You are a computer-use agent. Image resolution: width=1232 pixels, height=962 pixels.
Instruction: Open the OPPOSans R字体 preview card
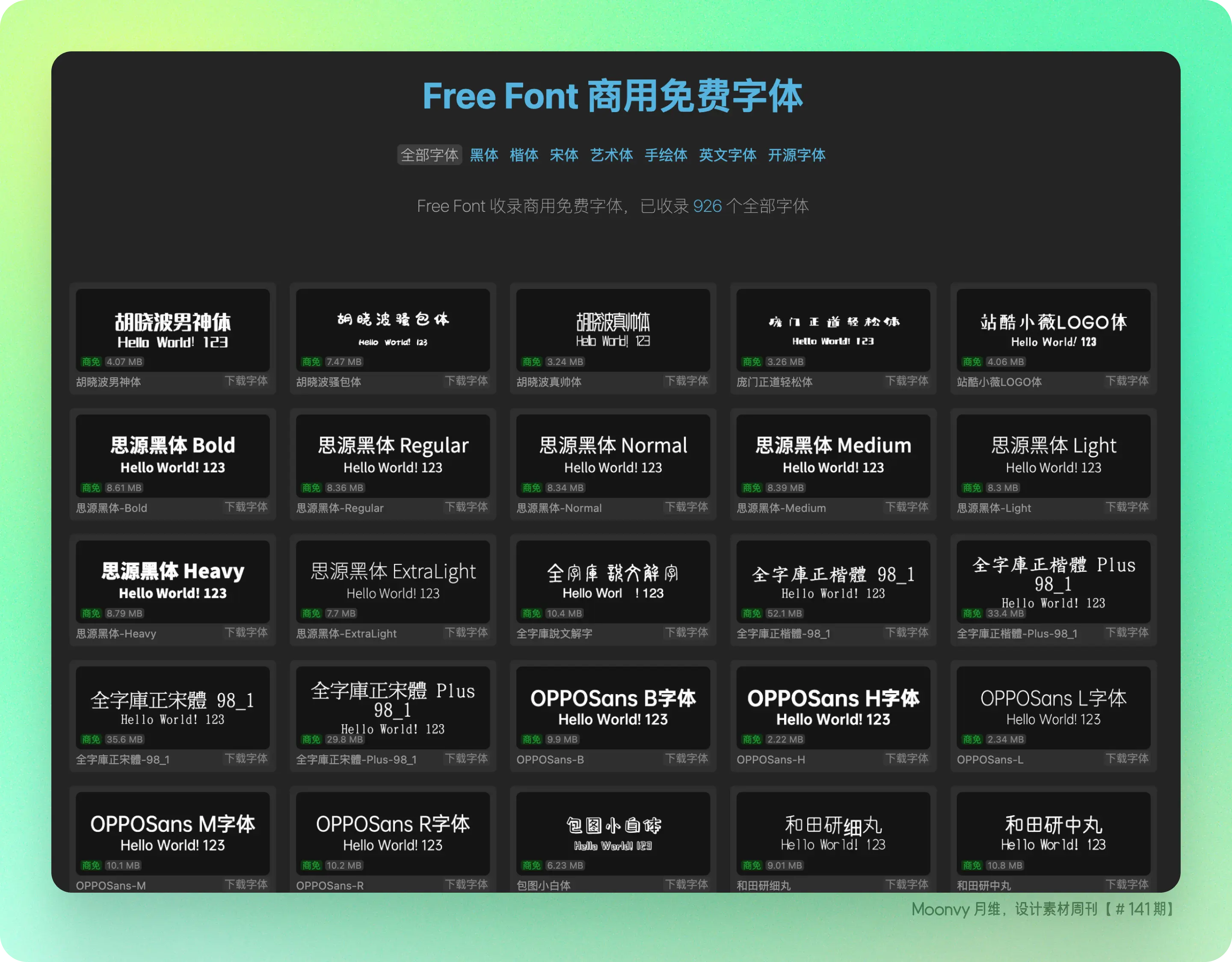(x=393, y=833)
